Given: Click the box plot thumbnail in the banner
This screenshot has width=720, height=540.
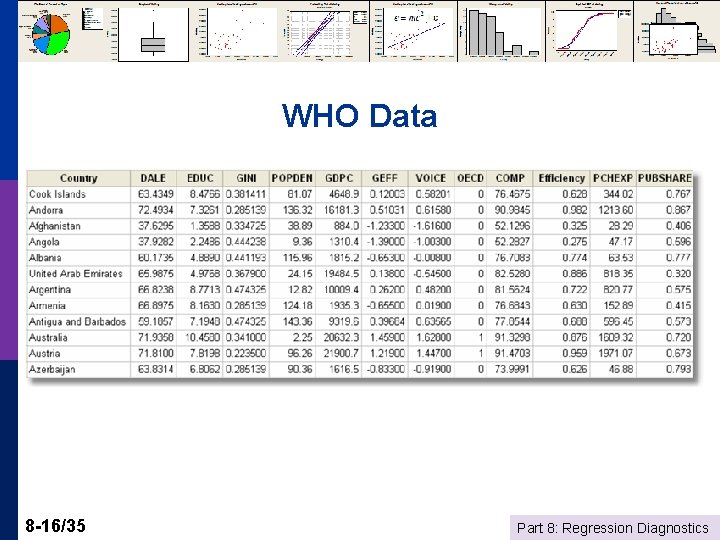Looking at the screenshot, I should (148, 31).
